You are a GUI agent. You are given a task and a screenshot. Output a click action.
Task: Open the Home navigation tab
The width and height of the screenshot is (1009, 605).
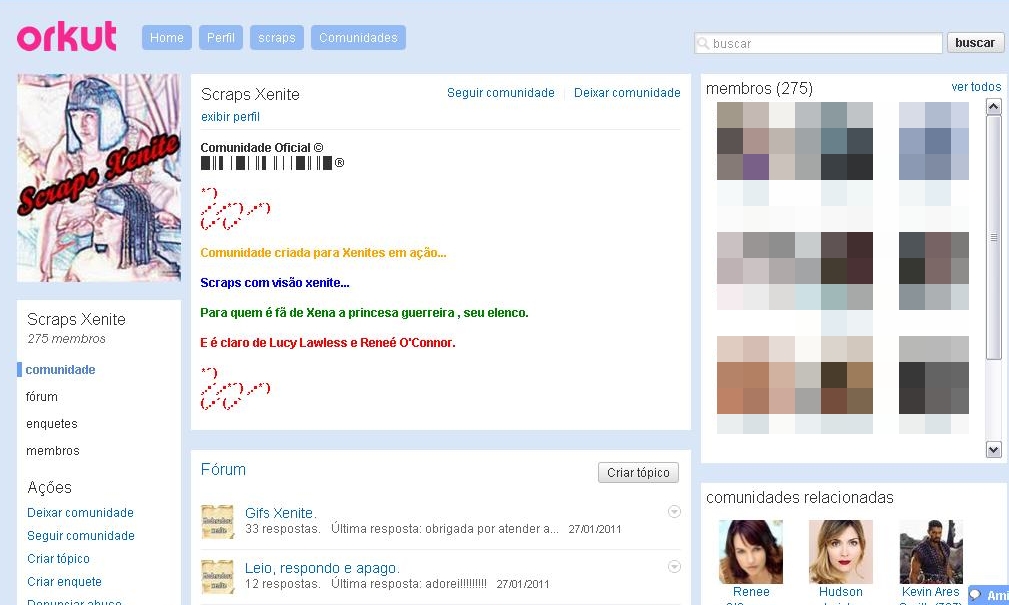(x=167, y=37)
